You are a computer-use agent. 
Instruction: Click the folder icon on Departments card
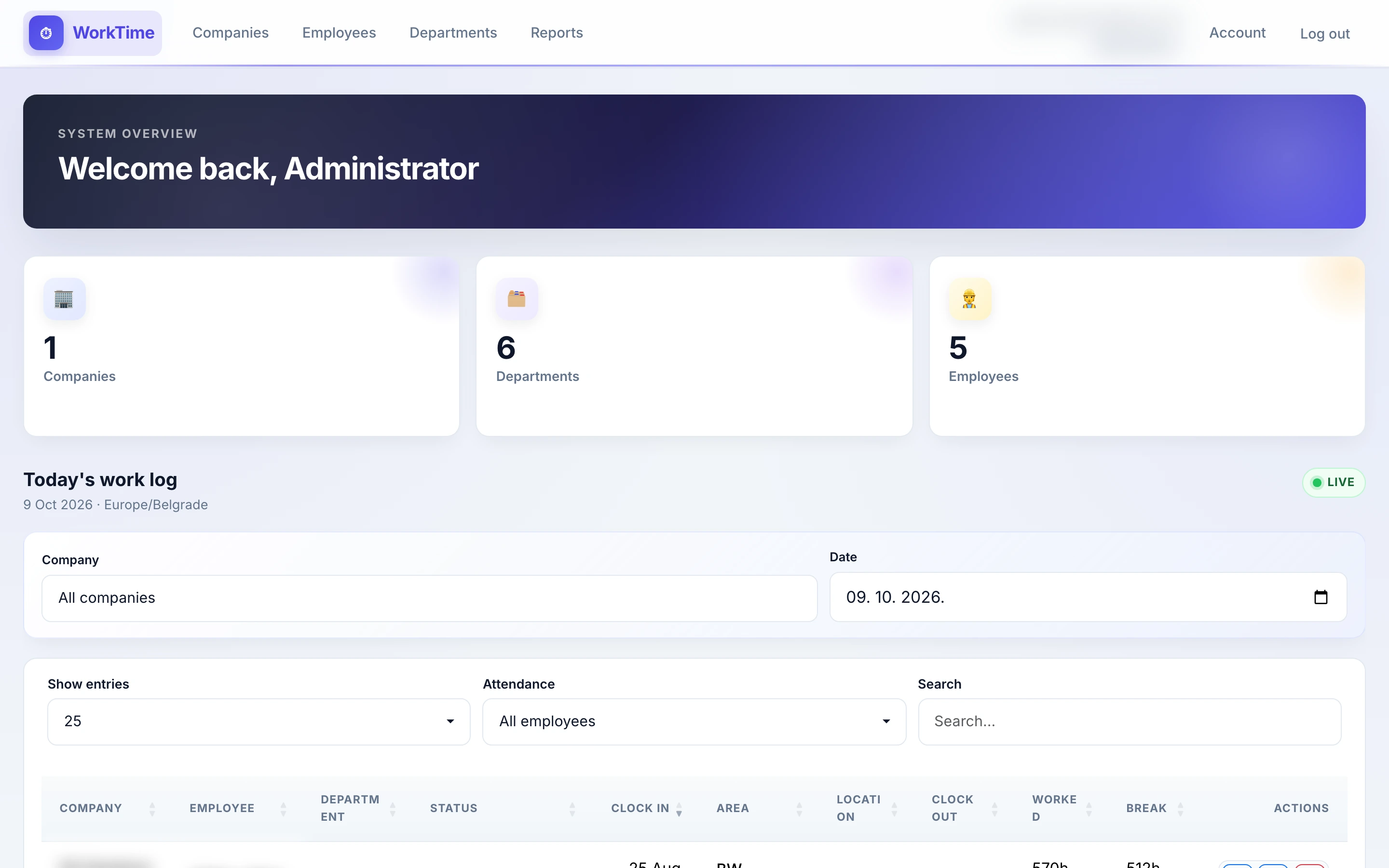(517, 298)
